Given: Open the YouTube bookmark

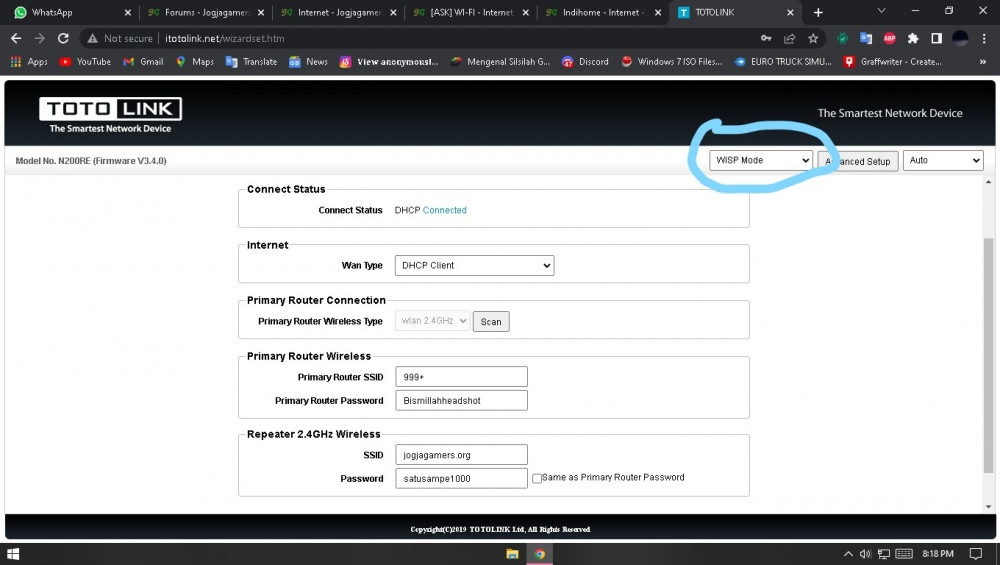Looking at the screenshot, I should [x=85, y=62].
